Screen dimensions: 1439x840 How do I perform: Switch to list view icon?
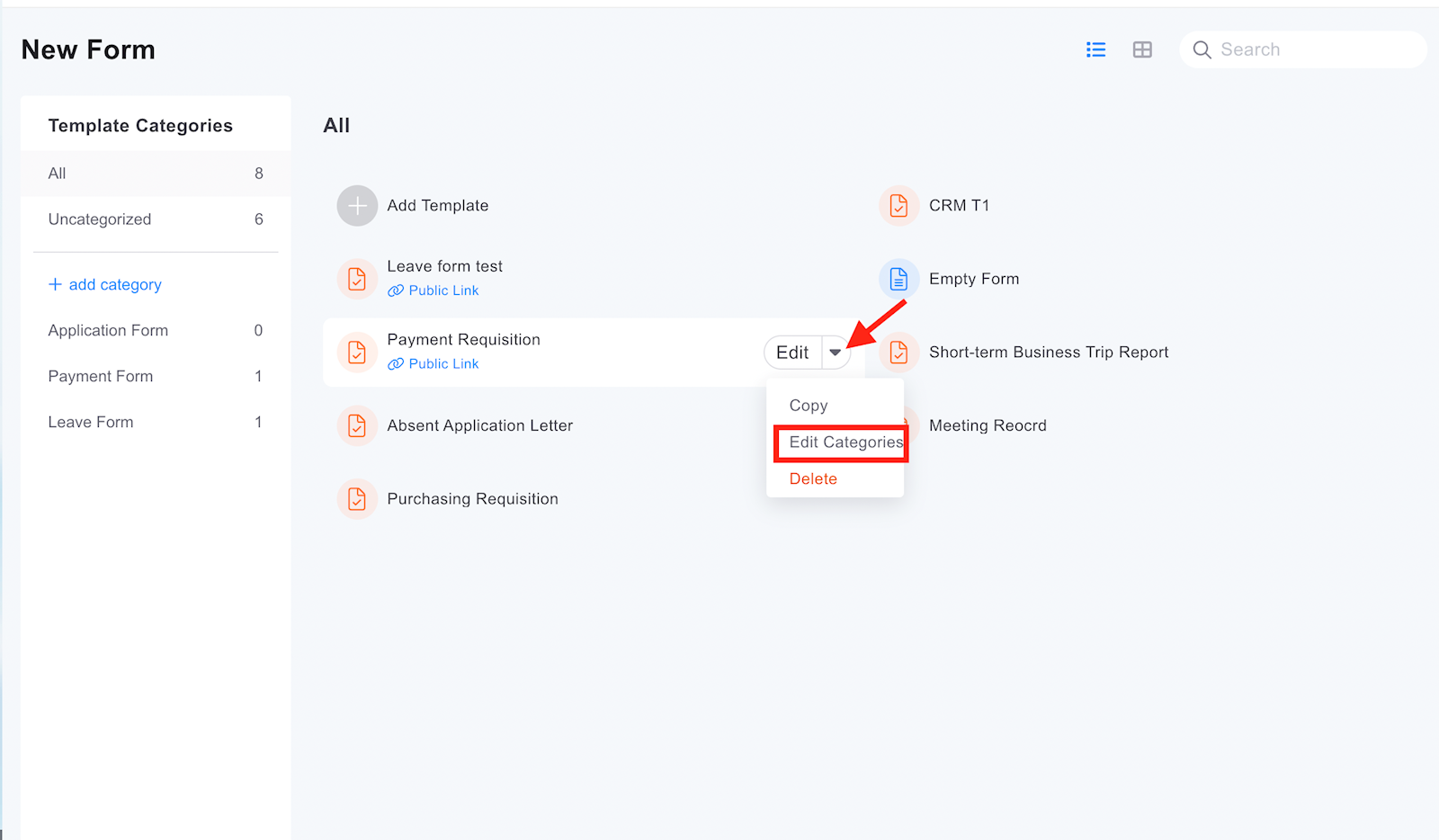point(1095,49)
